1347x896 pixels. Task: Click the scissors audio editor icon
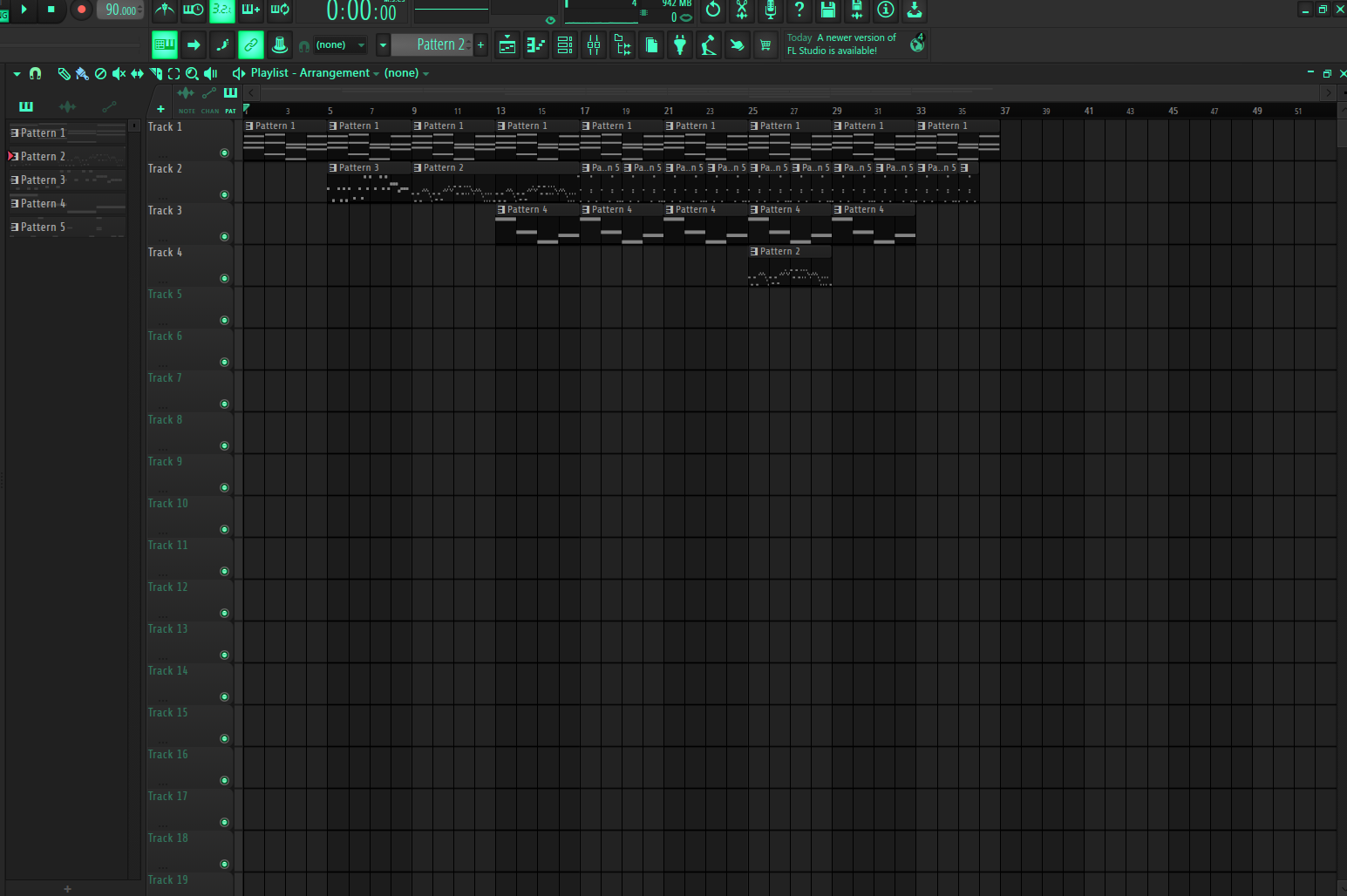click(x=742, y=10)
